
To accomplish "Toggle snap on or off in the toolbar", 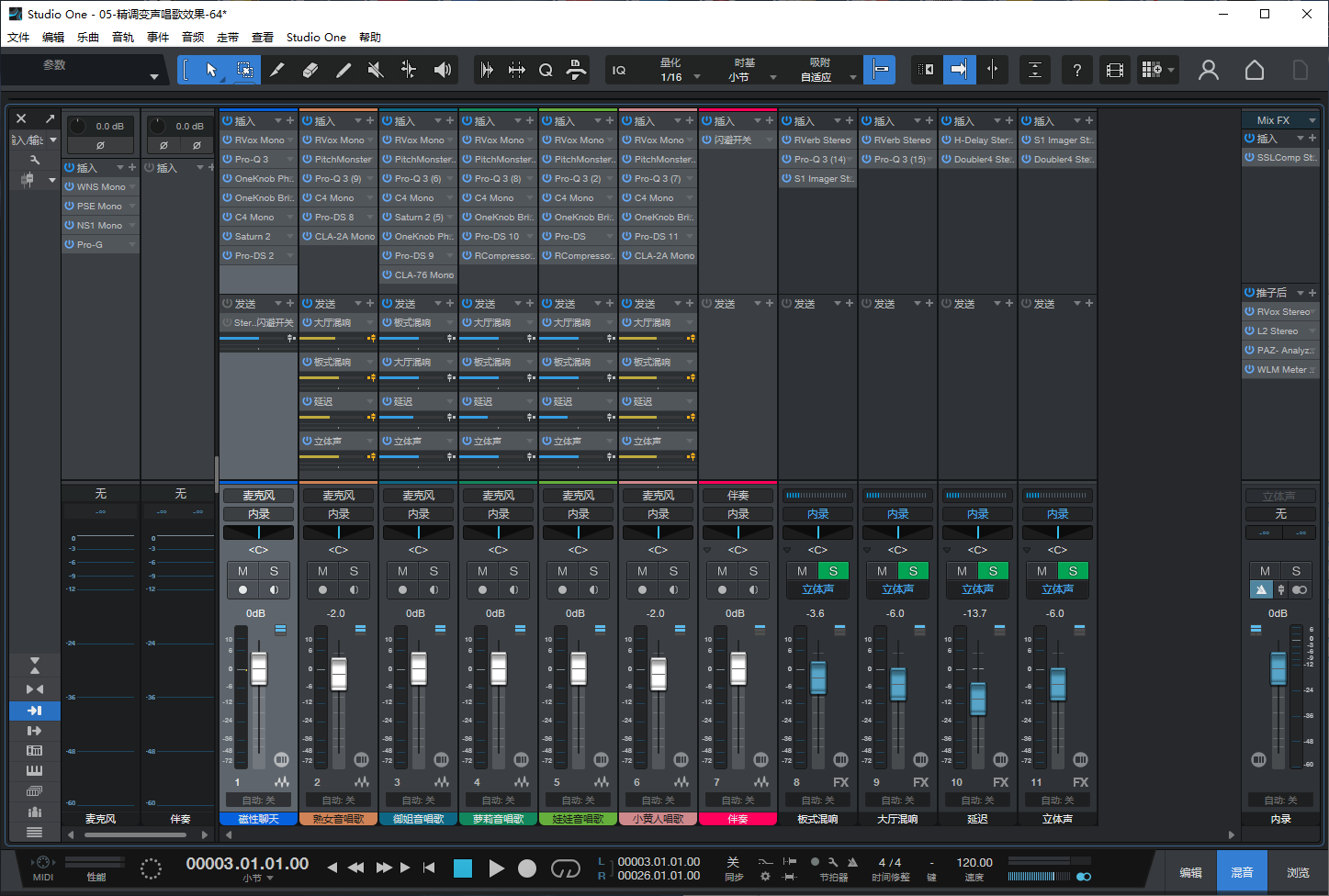I will [x=879, y=69].
